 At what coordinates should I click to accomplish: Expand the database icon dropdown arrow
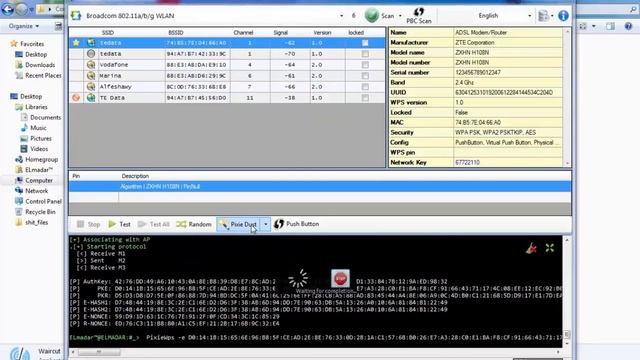[552, 16]
